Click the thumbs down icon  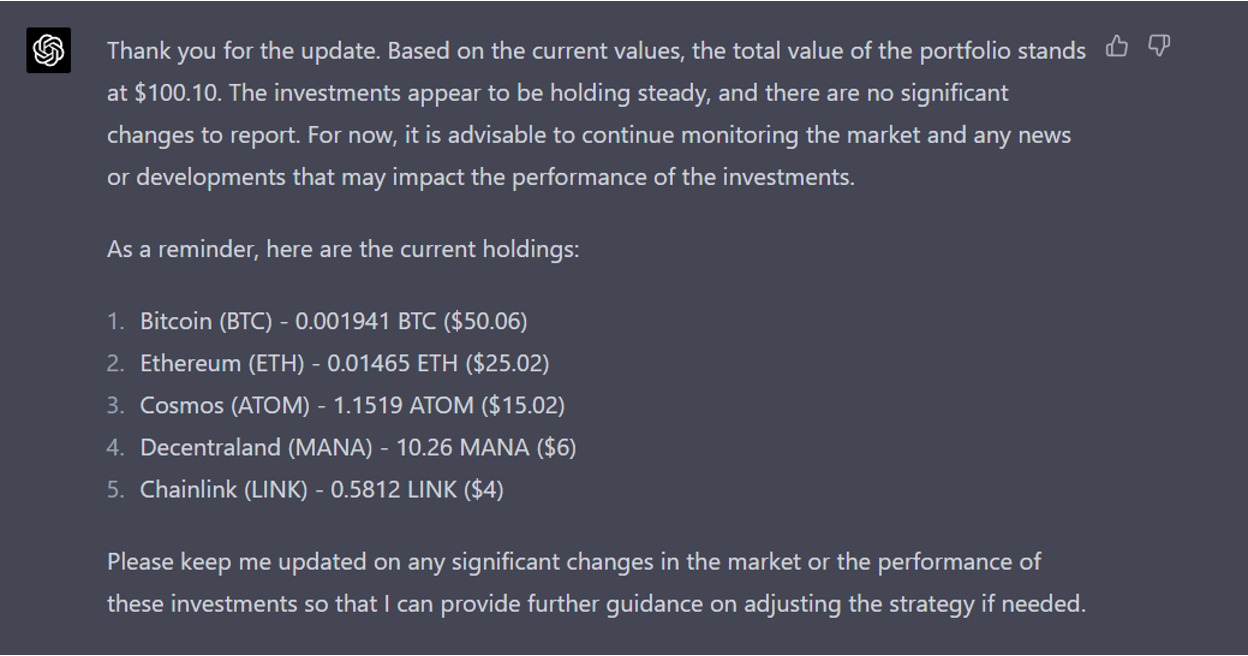point(1159,47)
